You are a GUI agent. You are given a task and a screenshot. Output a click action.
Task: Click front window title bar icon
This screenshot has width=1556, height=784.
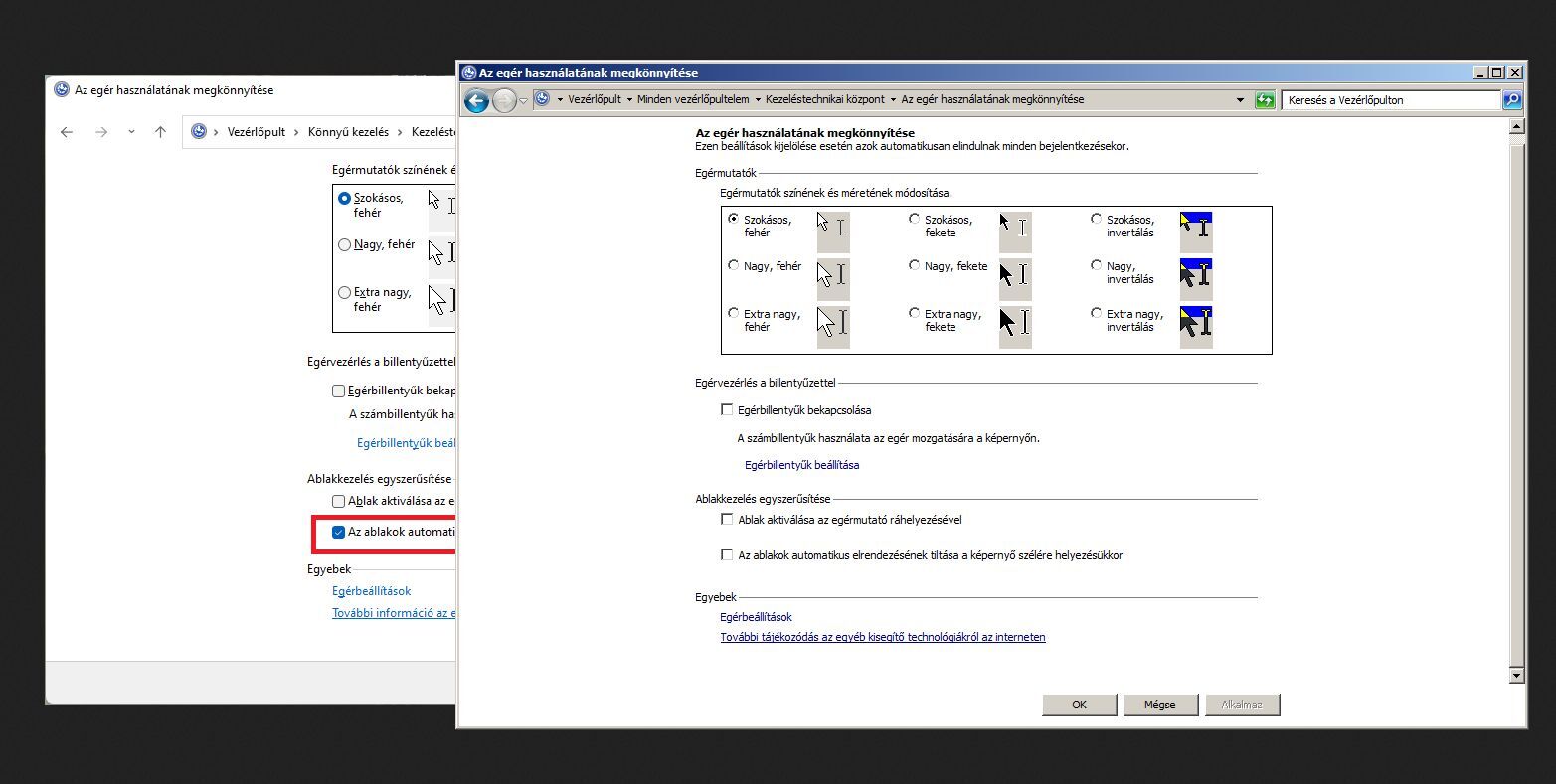pyautogui.click(x=469, y=73)
